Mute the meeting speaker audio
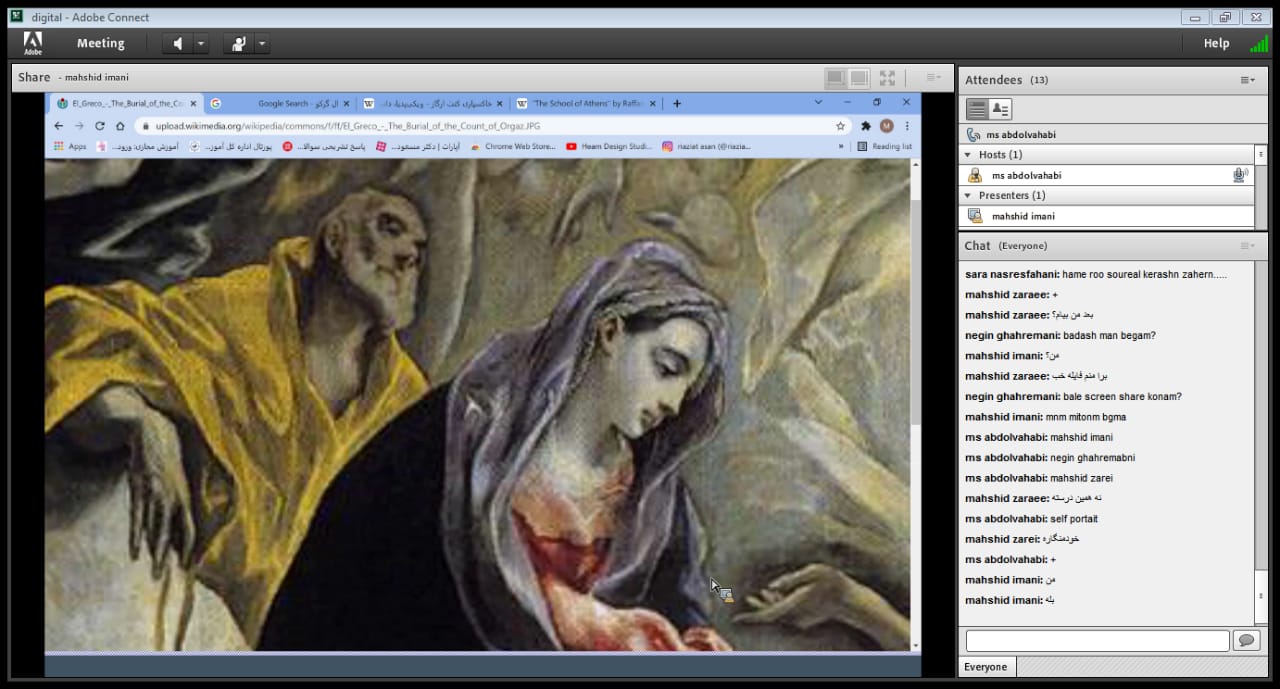The width and height of the screenshot is (1280, 689). click(x=177, y=44)
